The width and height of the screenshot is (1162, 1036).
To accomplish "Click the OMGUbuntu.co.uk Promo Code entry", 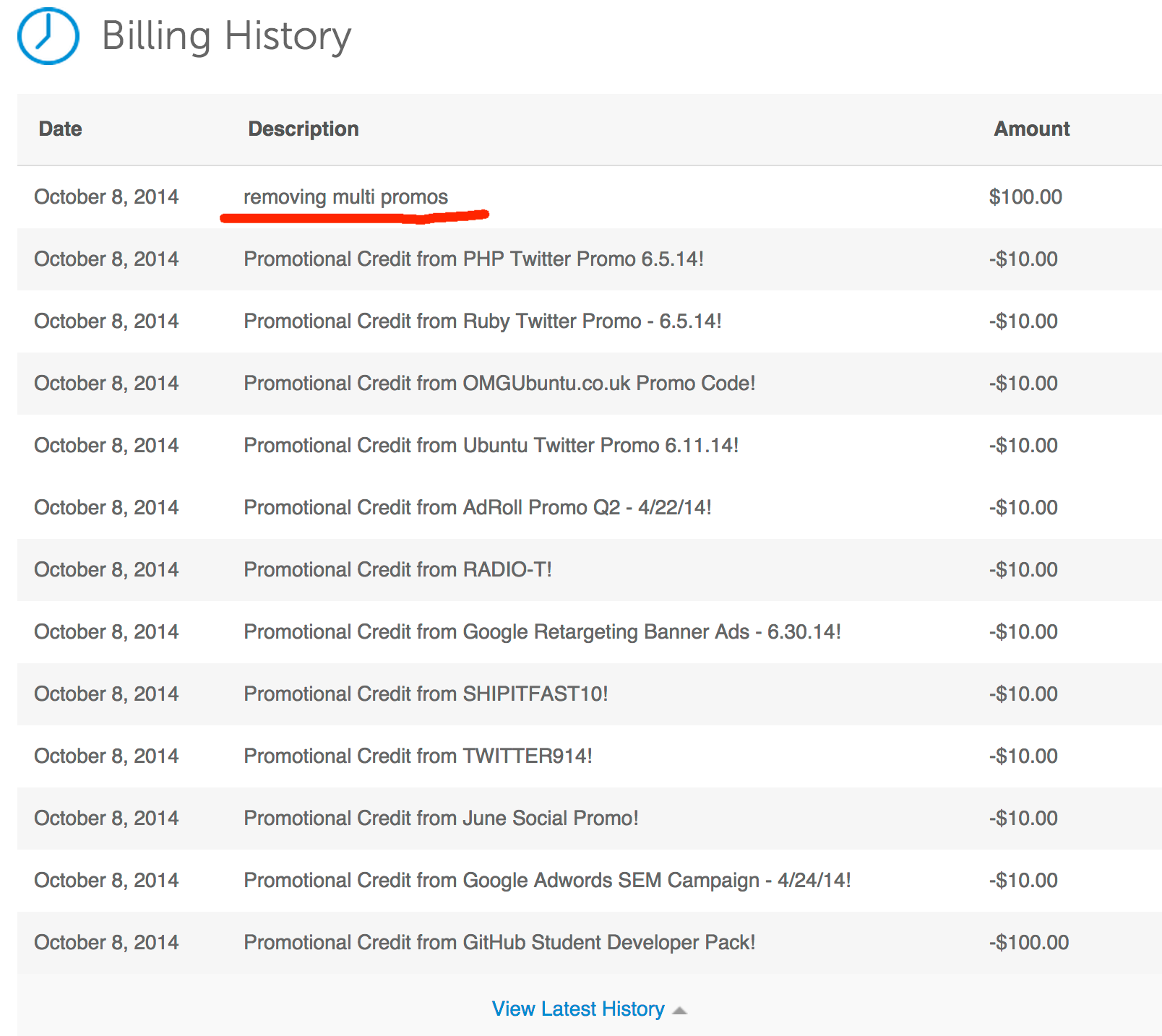I will [499, 383].
